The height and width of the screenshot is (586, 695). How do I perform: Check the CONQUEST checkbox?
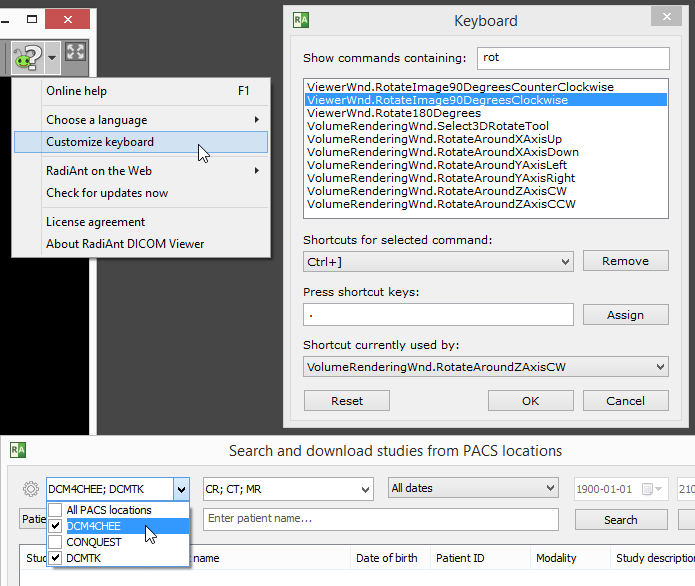(x=55, y=542)
